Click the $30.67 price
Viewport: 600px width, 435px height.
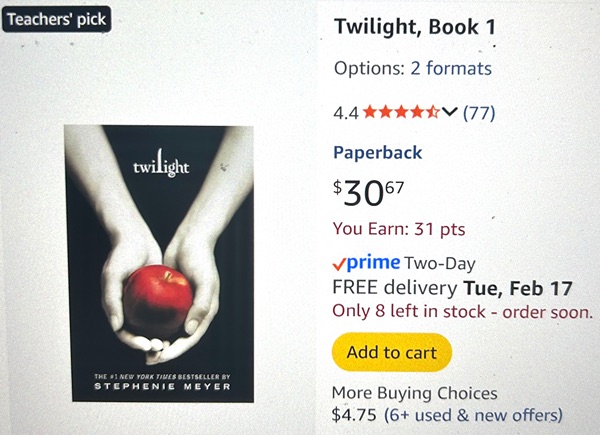coord(369,191)
